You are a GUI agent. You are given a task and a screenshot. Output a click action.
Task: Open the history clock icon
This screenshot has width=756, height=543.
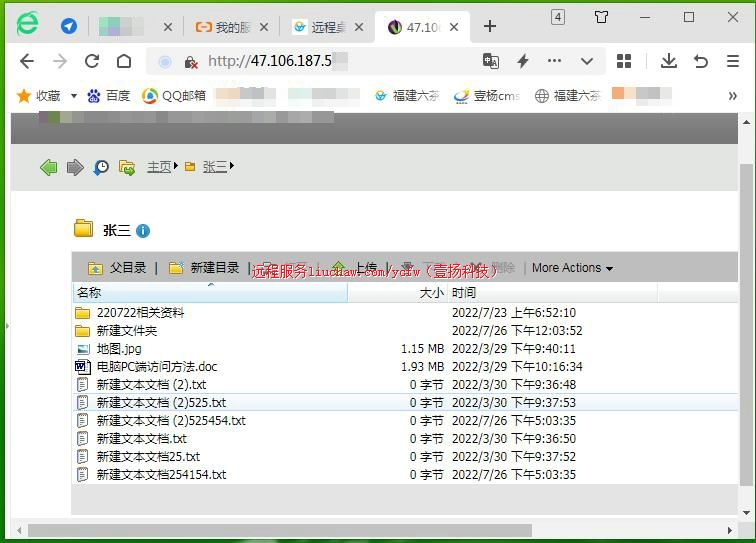(101, 167)
